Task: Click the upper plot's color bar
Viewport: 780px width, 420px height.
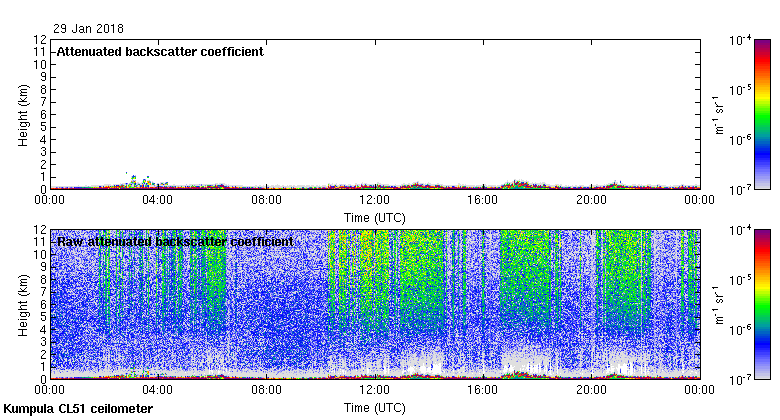Action: [762, 114]
